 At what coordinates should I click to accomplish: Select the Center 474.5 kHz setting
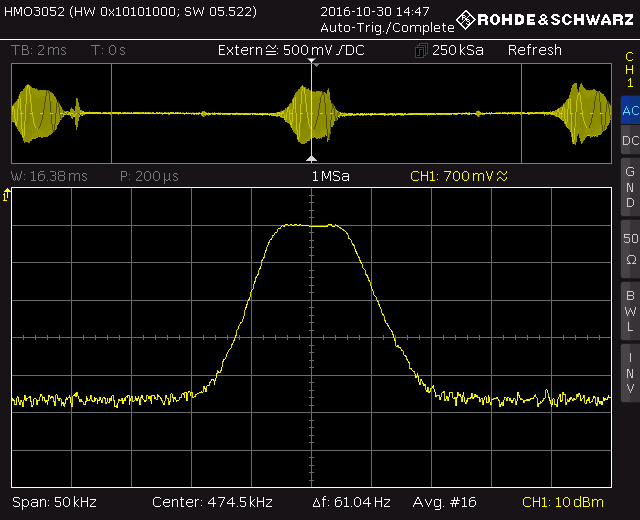[213, 501]
